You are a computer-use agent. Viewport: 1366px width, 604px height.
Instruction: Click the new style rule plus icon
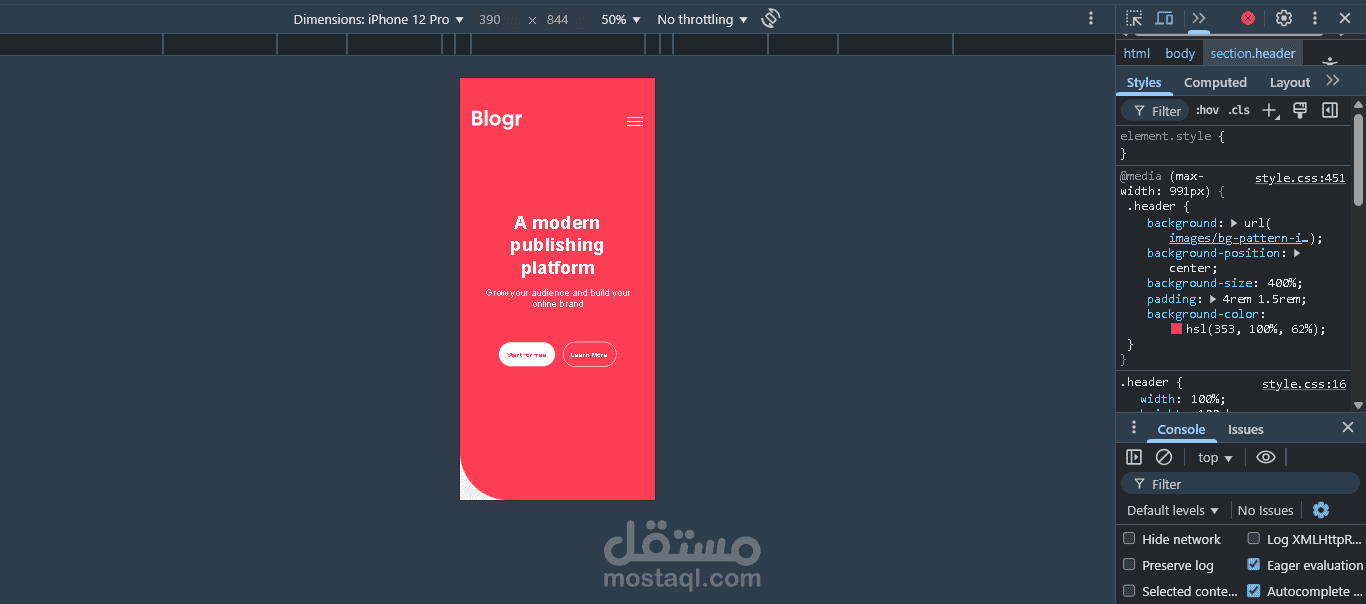click(1270, 111)
